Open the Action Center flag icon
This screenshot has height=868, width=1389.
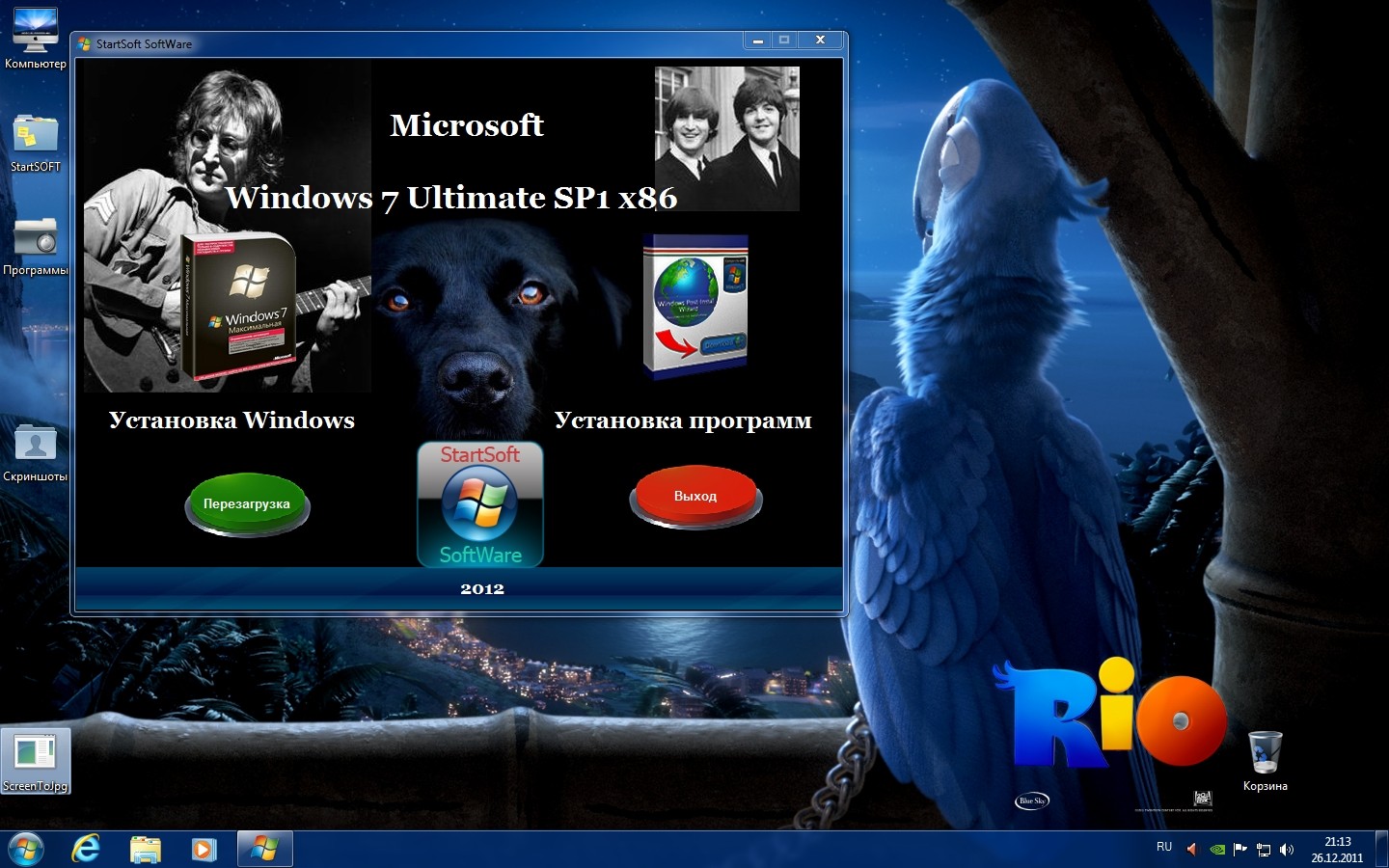click(x=1240, y=850)
